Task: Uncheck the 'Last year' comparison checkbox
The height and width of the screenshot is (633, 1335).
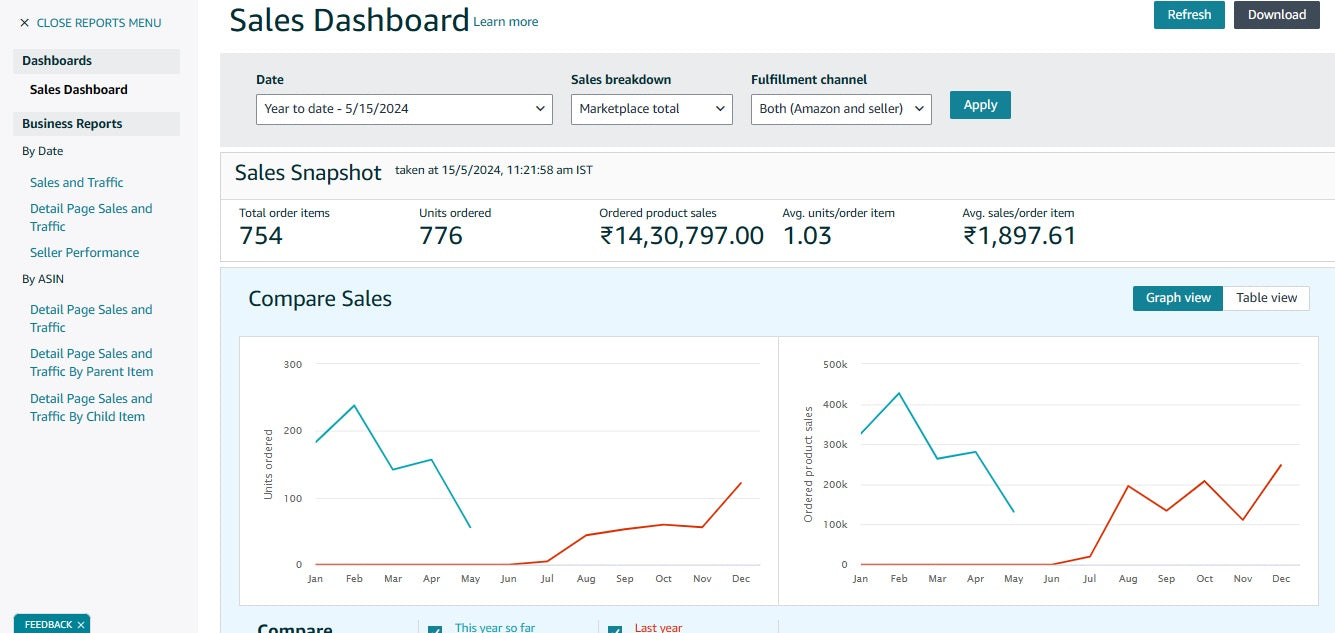Action: [615, 630]
